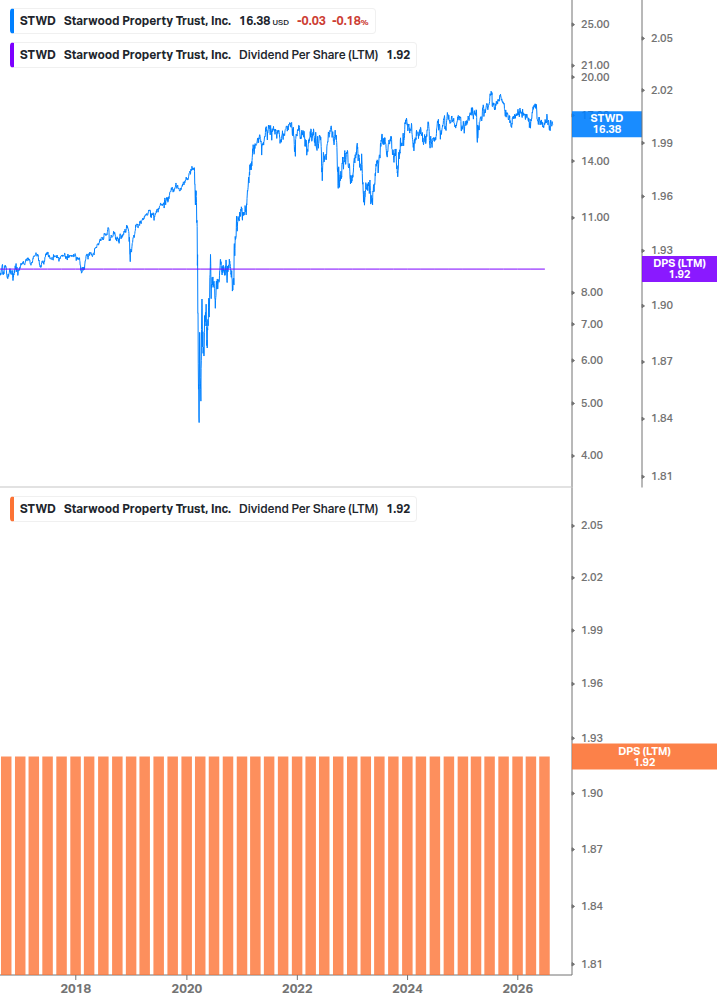The height and width of the screenshot is (1005, 717).
Task: Click the 1.81 value on lower pane axis
Action: coord(591,964)
